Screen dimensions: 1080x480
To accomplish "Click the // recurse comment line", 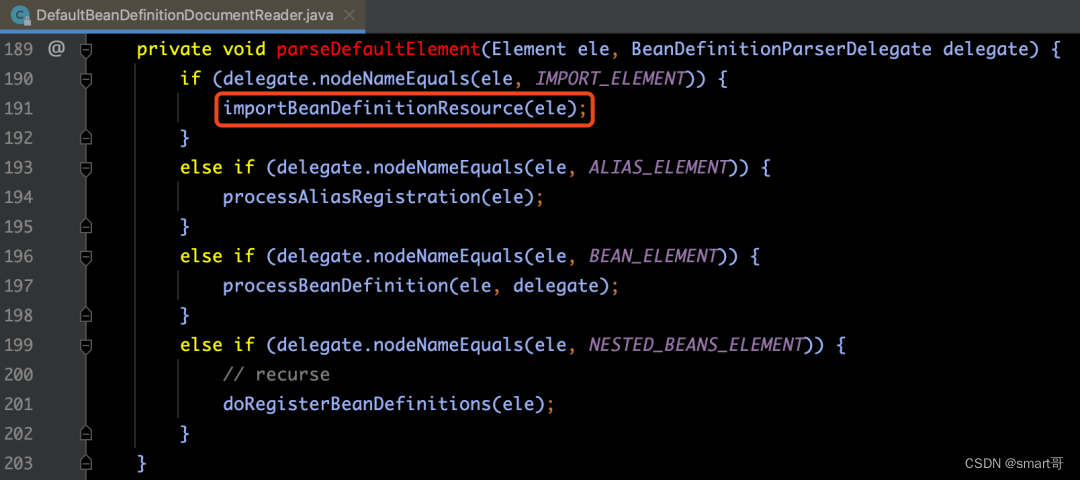I will click(276, 375).
